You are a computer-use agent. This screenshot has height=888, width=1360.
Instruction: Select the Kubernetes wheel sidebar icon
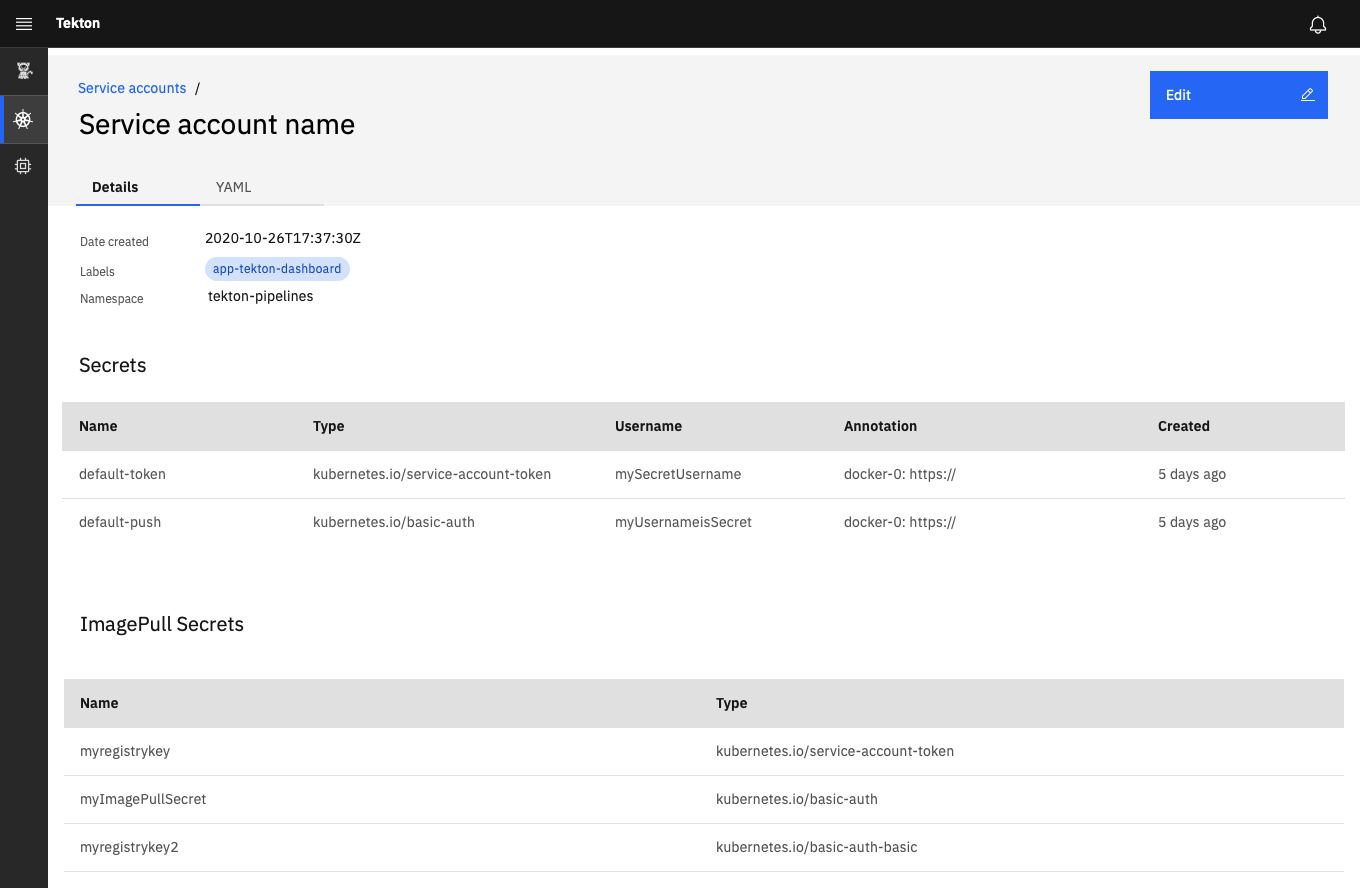[23, 118]
